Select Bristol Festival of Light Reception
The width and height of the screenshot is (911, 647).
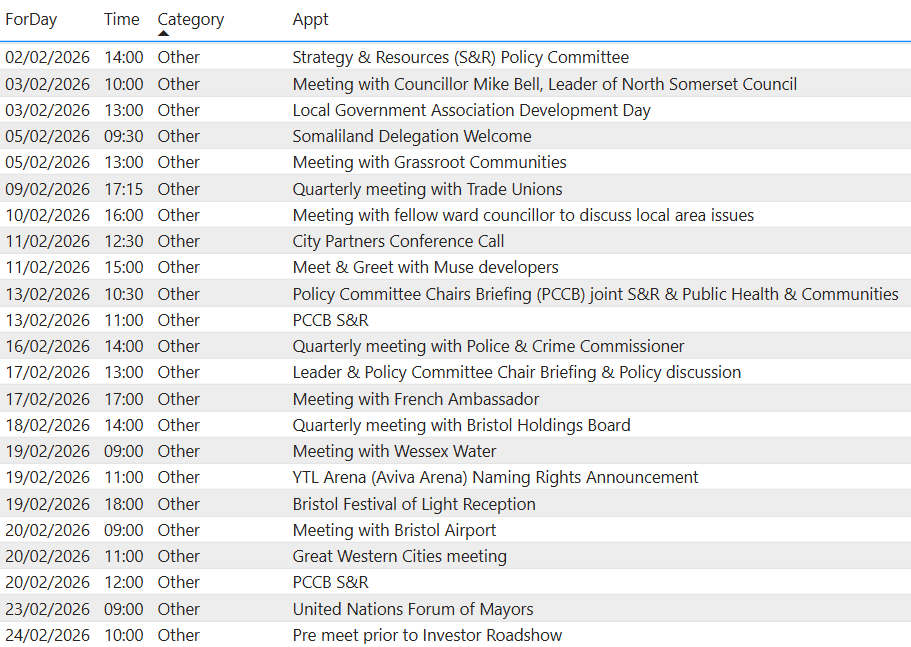click(x=414, y=504)
